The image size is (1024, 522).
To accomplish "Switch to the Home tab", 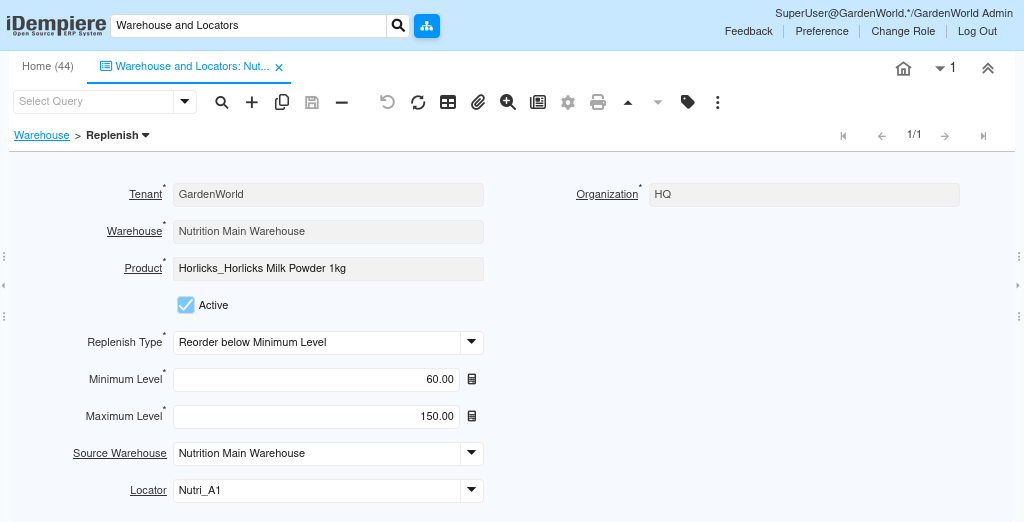I will click(x=48, y=67).
